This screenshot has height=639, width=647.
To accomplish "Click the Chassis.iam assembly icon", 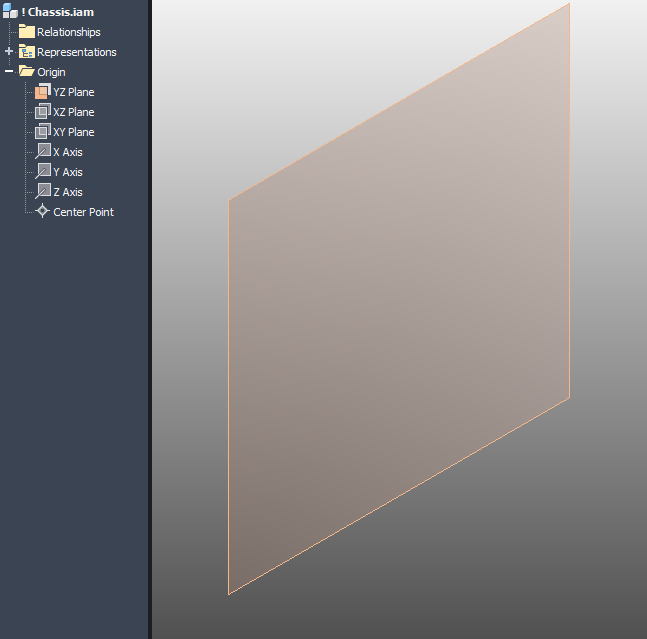I will [x=10, y=11].
